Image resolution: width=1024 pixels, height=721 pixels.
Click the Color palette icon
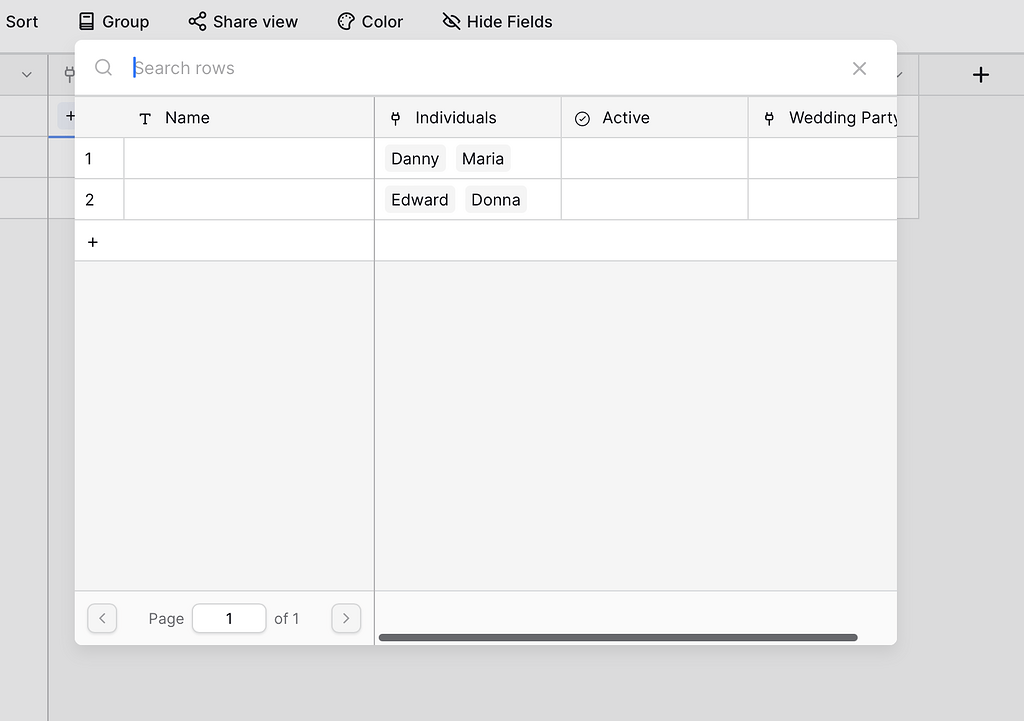click(345, 21)
